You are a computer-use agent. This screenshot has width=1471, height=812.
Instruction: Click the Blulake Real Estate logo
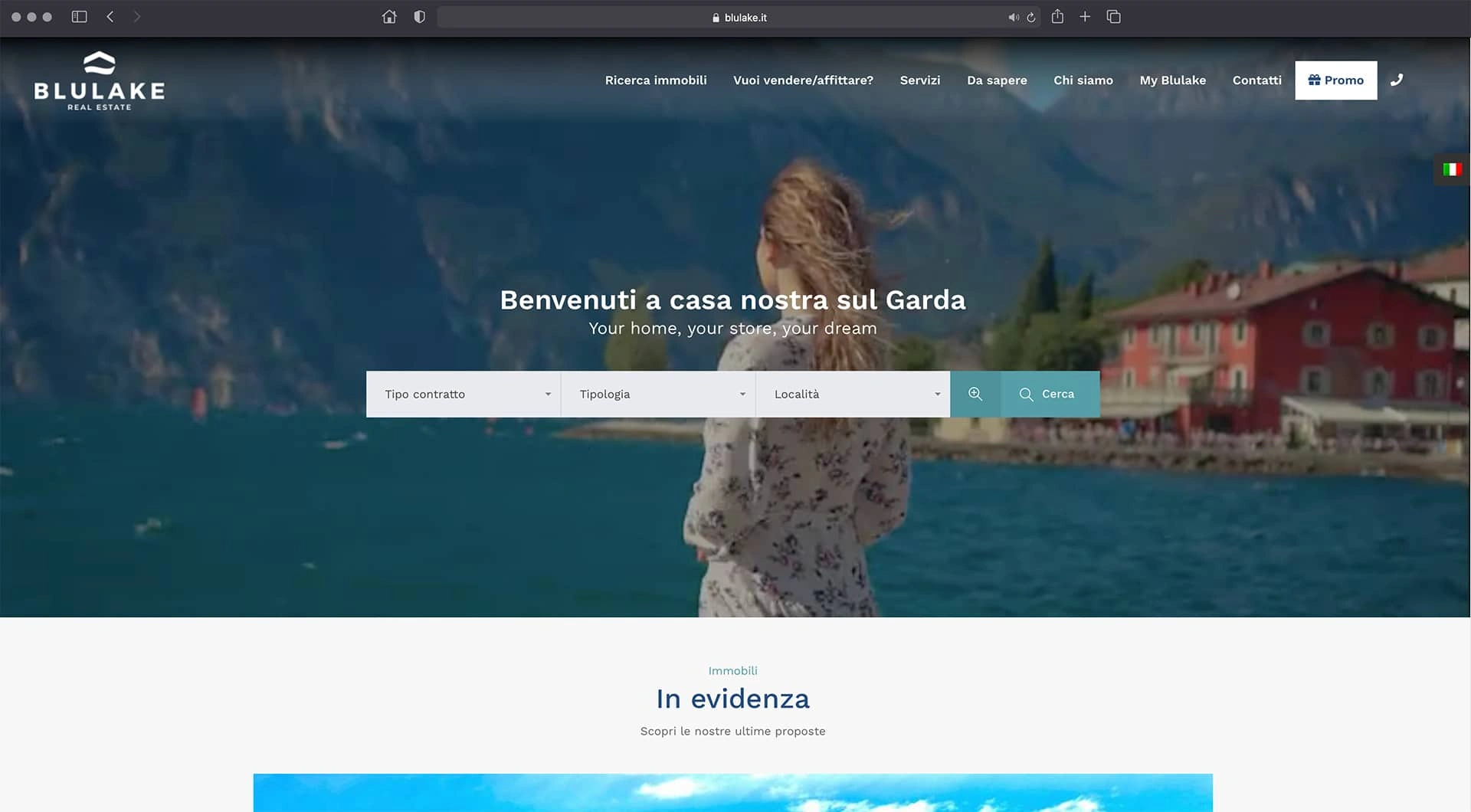(100, 81)
